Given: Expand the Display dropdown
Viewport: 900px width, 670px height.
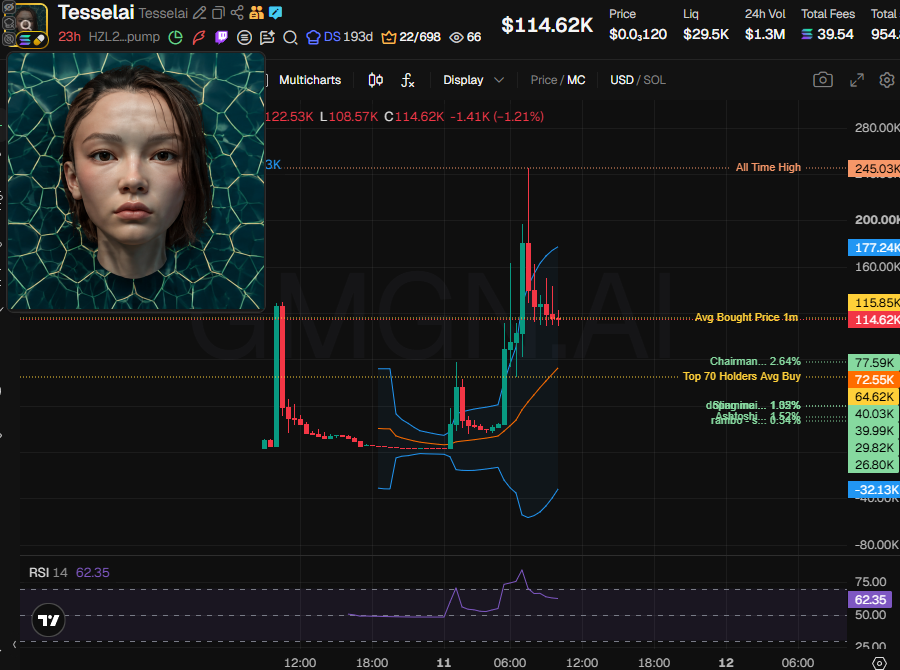Looking at the screenshot, I should 473,80.
